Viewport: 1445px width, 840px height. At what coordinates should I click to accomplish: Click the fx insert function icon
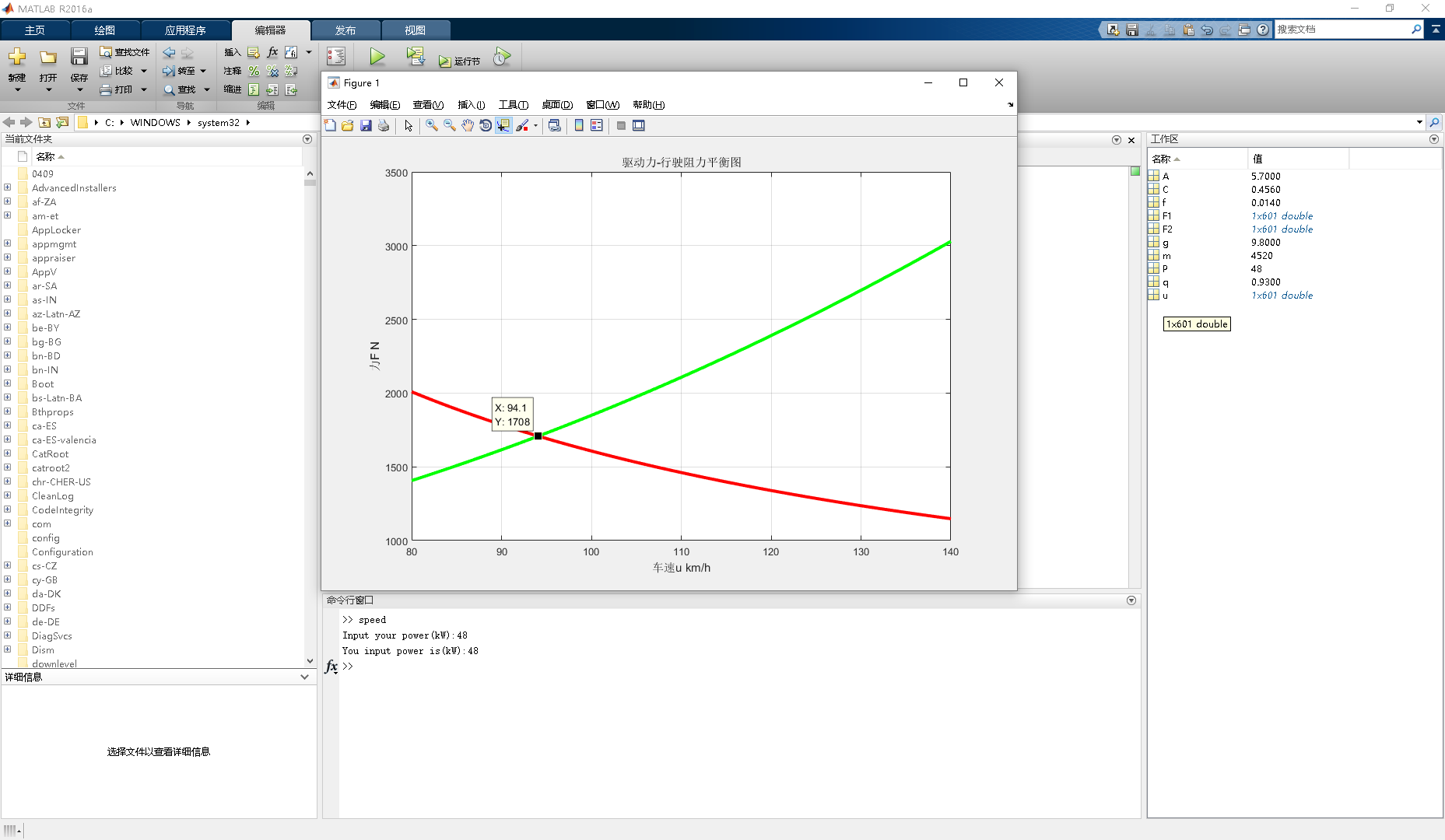tap(272, 52)
